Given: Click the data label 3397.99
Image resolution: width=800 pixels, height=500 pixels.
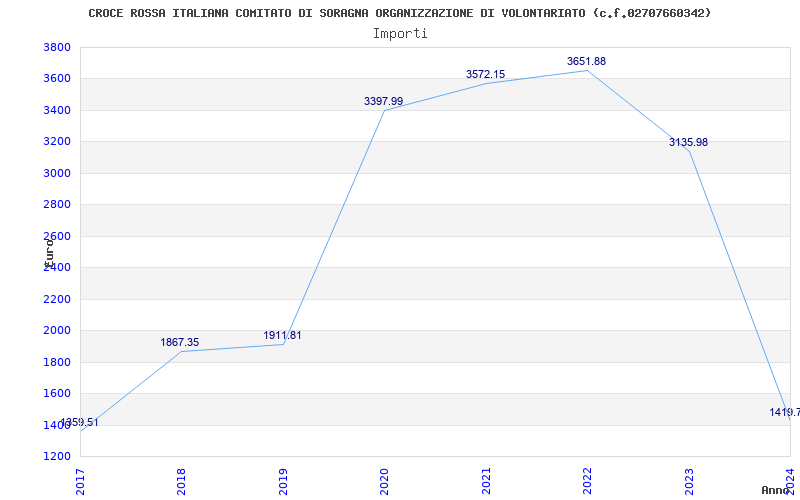Looking at the screenshot, I should click(x=383, y=102).
